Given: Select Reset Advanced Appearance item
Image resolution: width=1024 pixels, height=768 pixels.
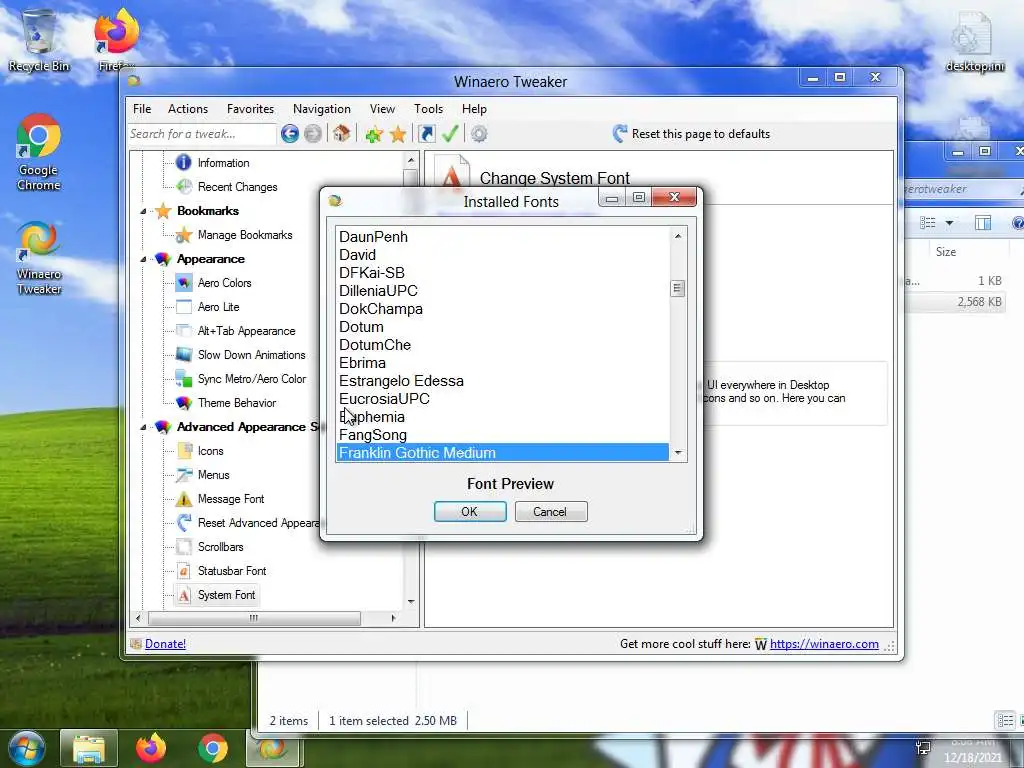Looking at the screenshot, I should (x=258, y=523).
